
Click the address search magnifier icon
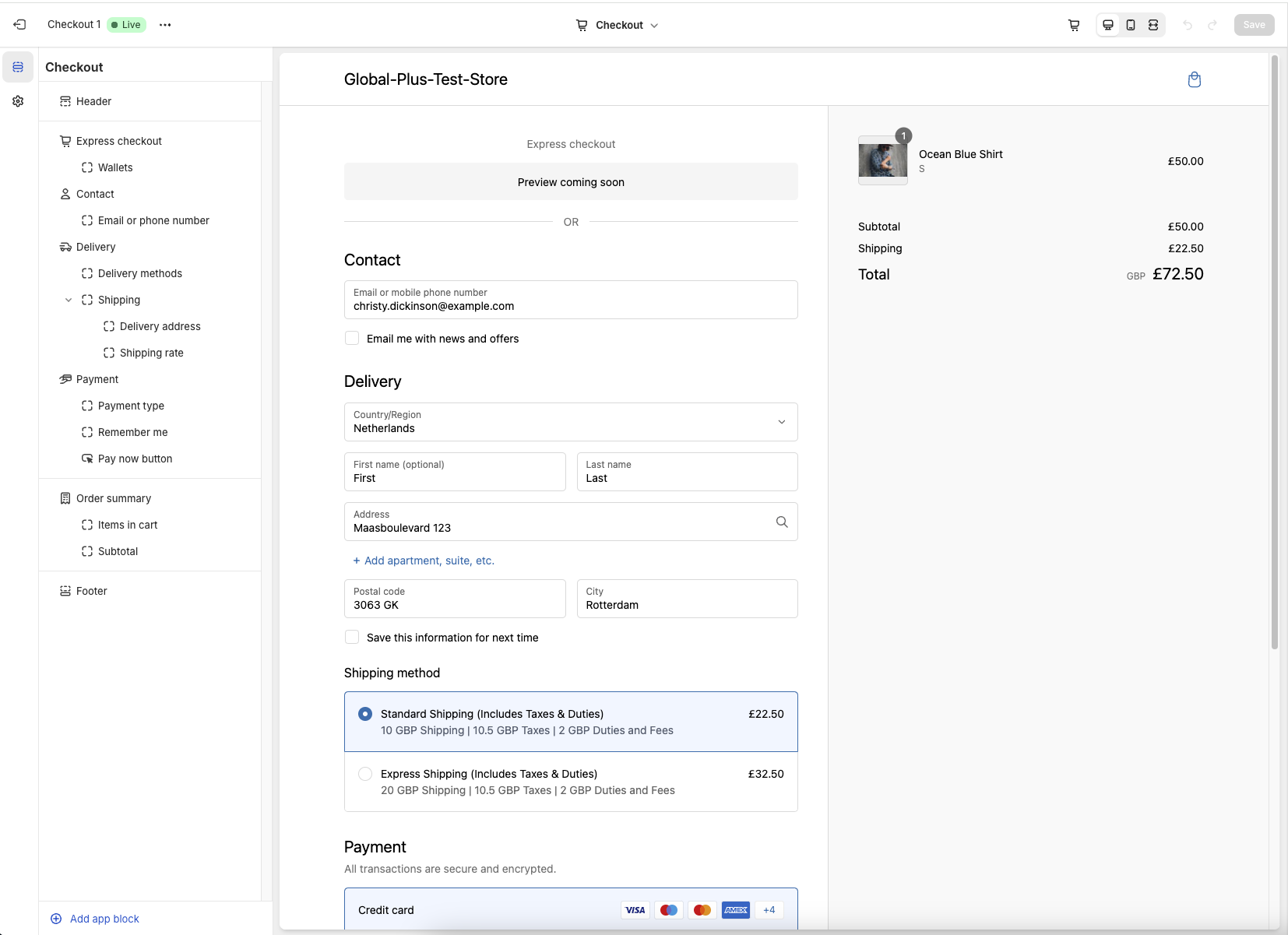pyautogui.click(x=782, y=522)
